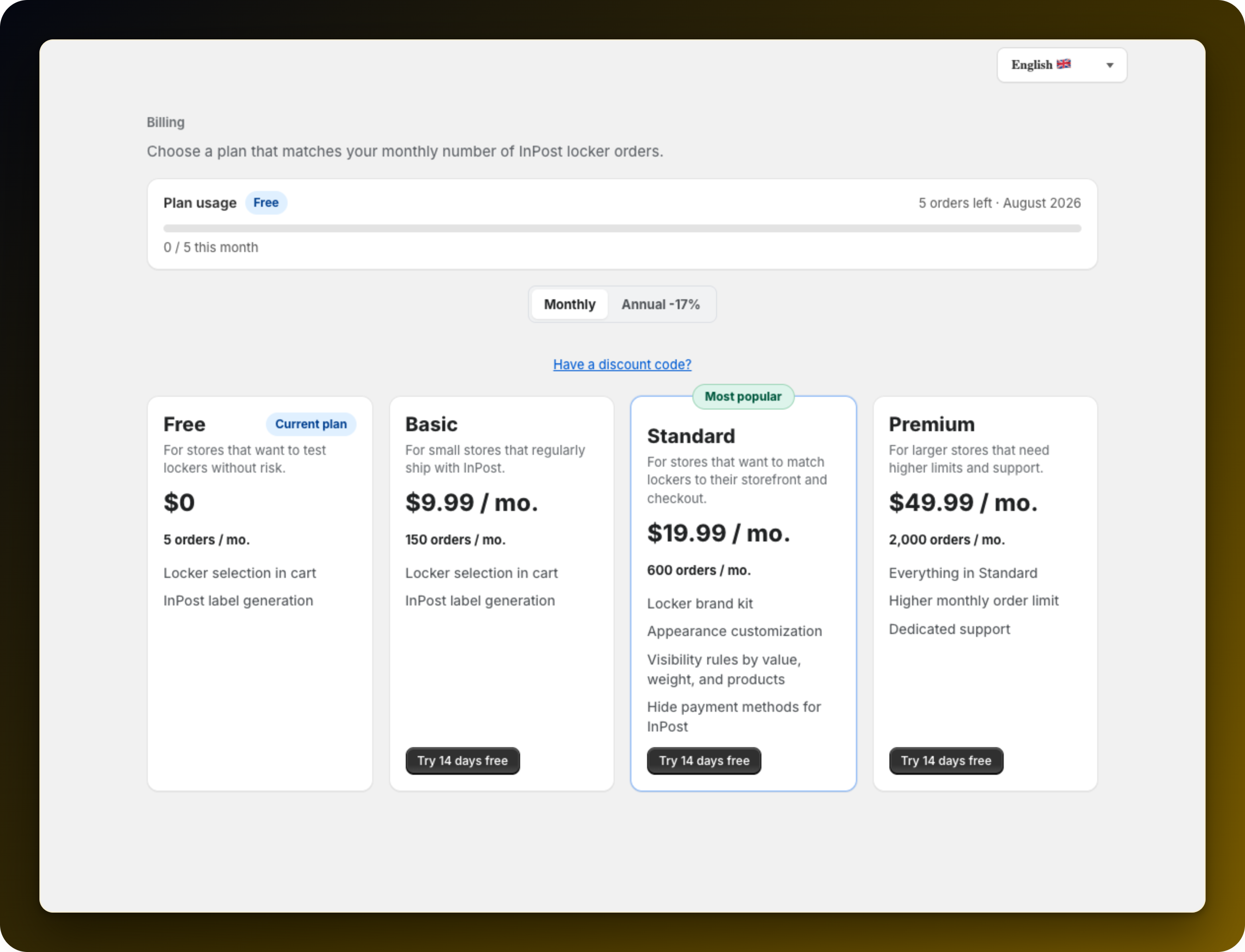The width and height of the screenshot is (1245, 952).
Task: Click 'Appearance customization' feature
Action: pos(734,631)
